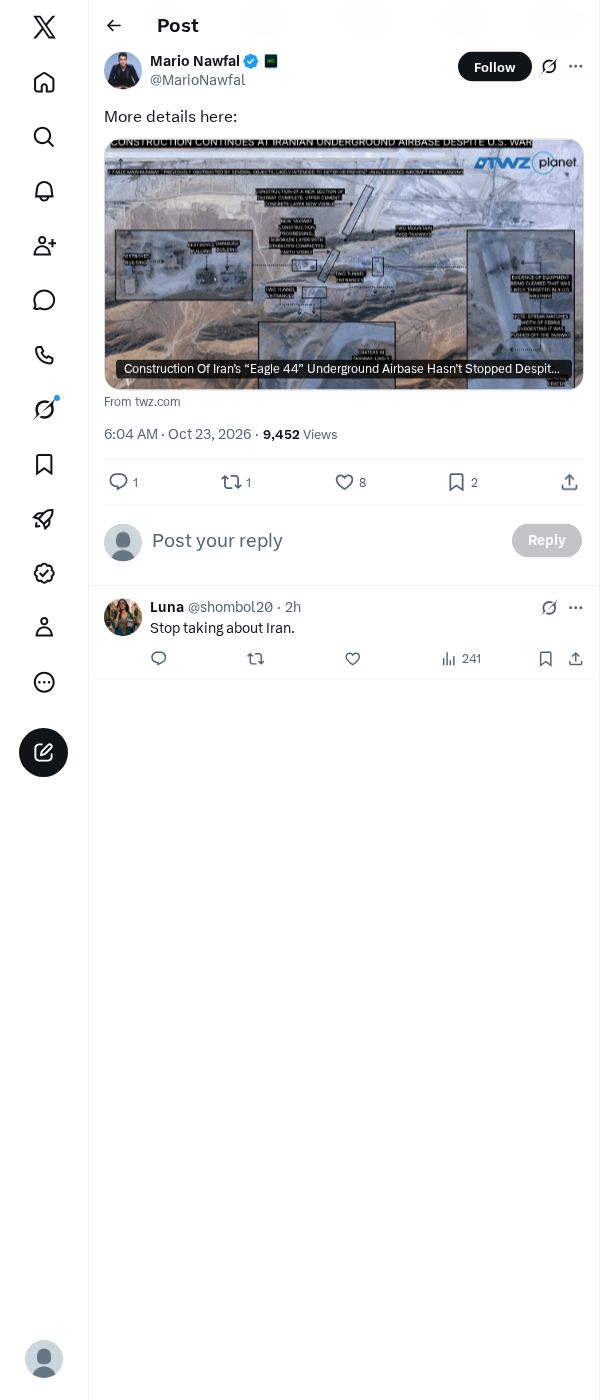600x1400 pixels.
Task: Open Bookmarks in the sidebar
Action: click(x=44, y=464)
